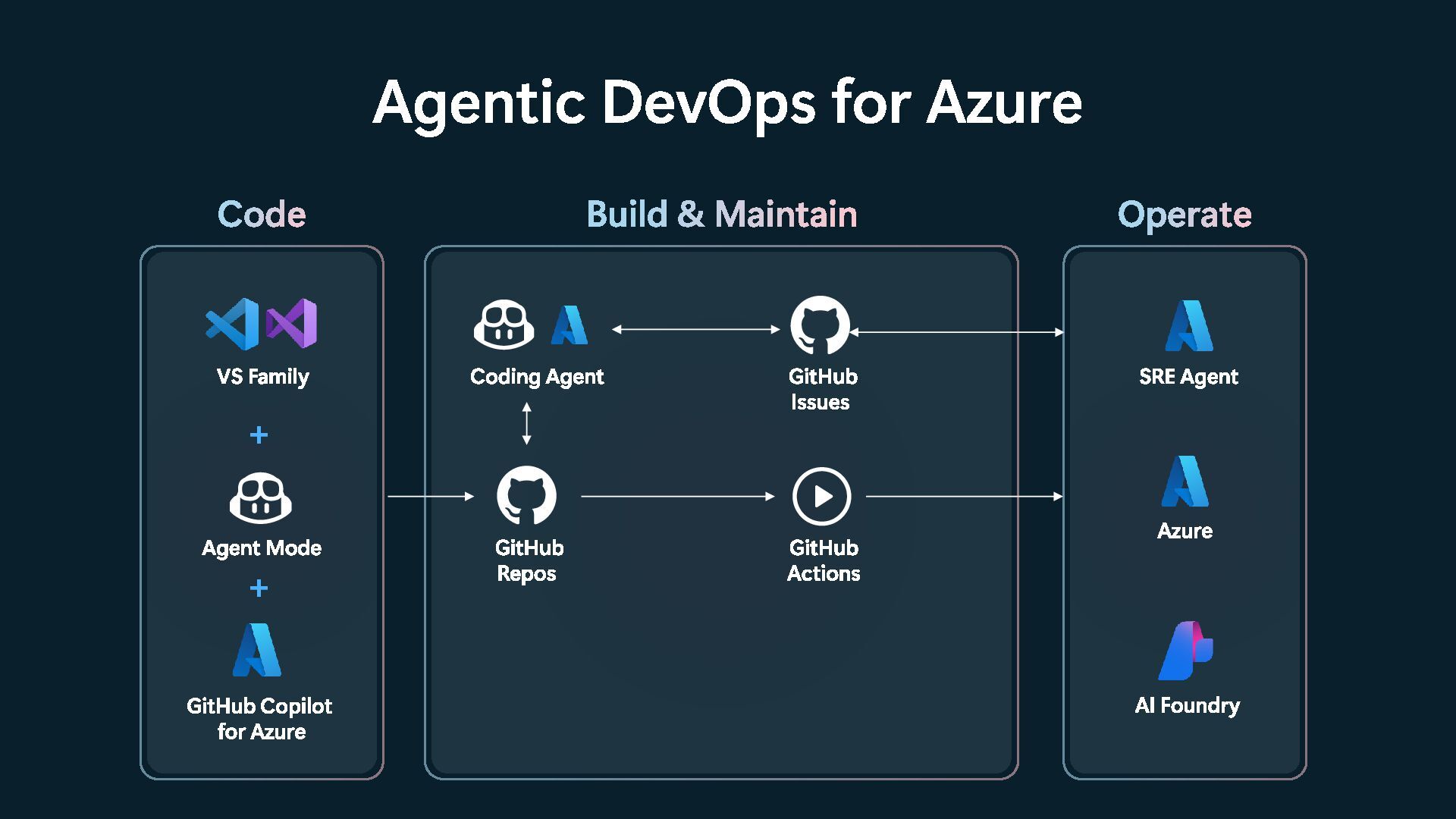The width and height of the screenshot is (1456, 819).
Task: Click the 'GitHub Issues' label
Action: pos(823,389)
